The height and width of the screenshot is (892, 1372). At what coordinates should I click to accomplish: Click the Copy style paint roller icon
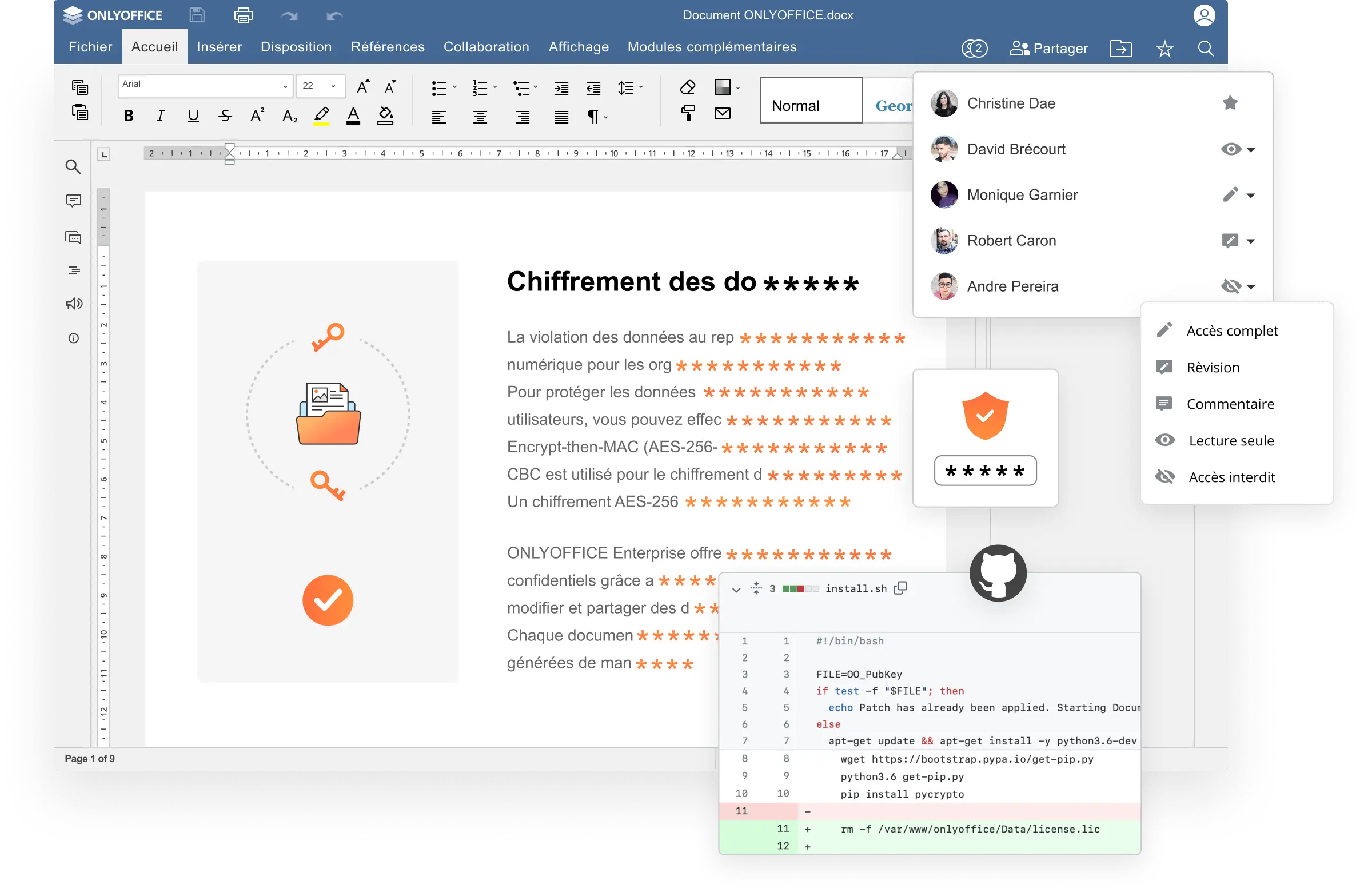(688, 113)
